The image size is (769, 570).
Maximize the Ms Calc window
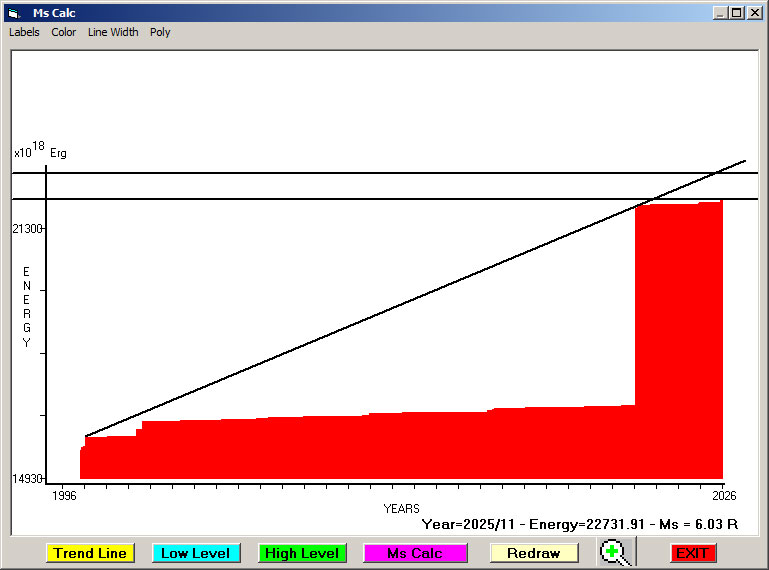737,13
